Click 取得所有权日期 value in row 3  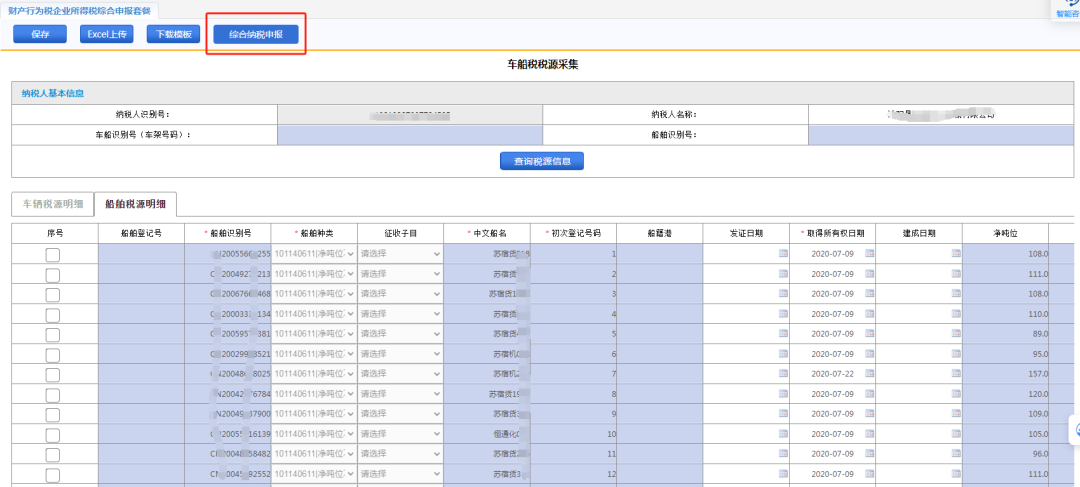(832, 294)
